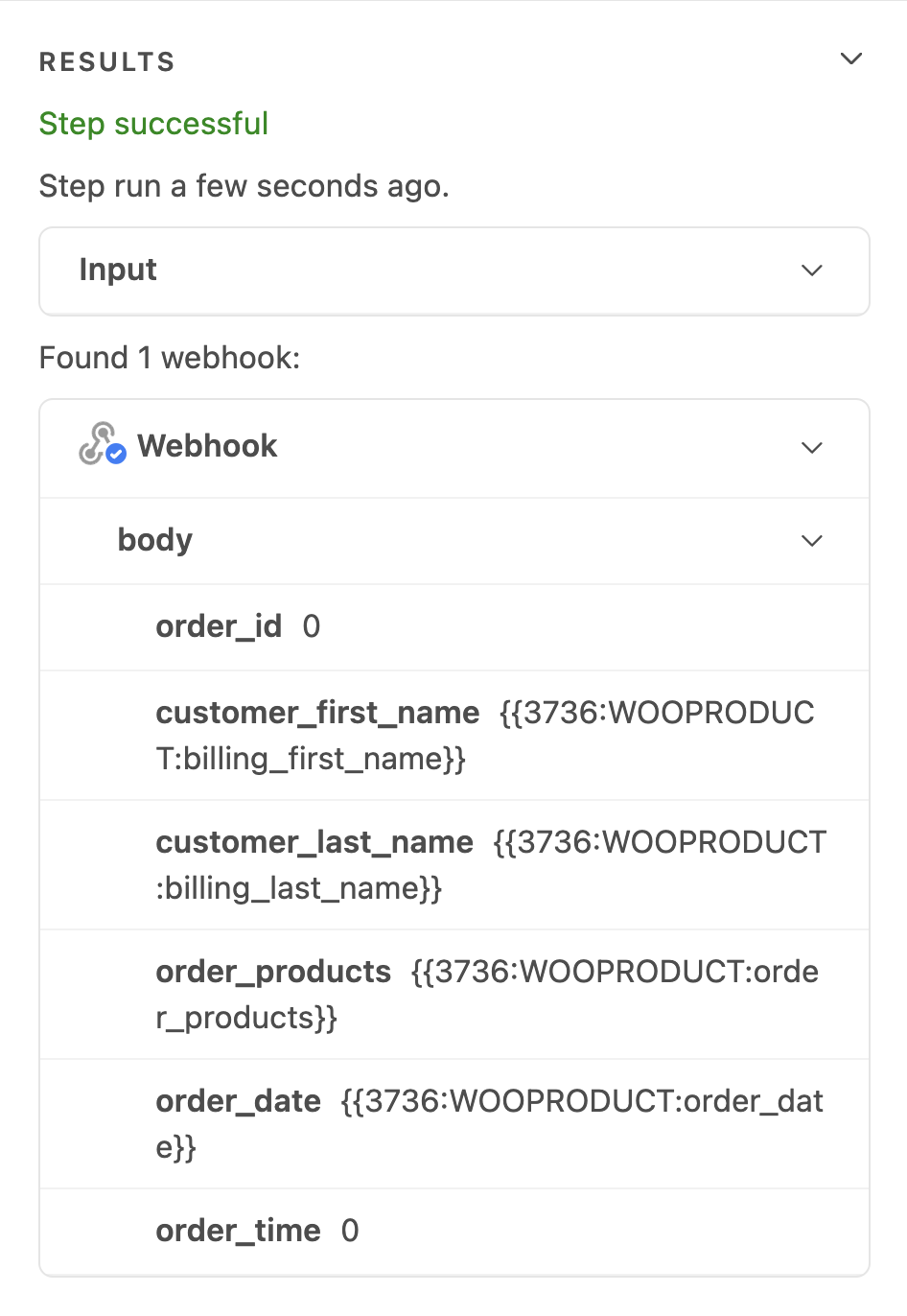Select the body node label
The height and width of the screenshot is (1316, 907).
coord(154,540)
